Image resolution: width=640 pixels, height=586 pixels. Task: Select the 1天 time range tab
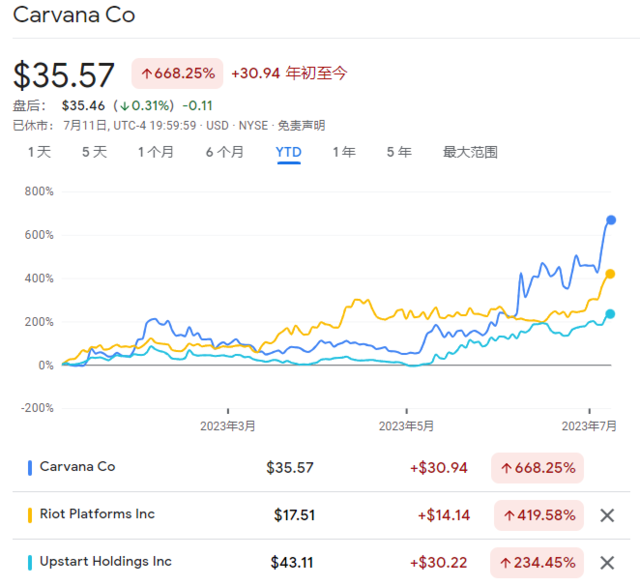click(39, 152)
